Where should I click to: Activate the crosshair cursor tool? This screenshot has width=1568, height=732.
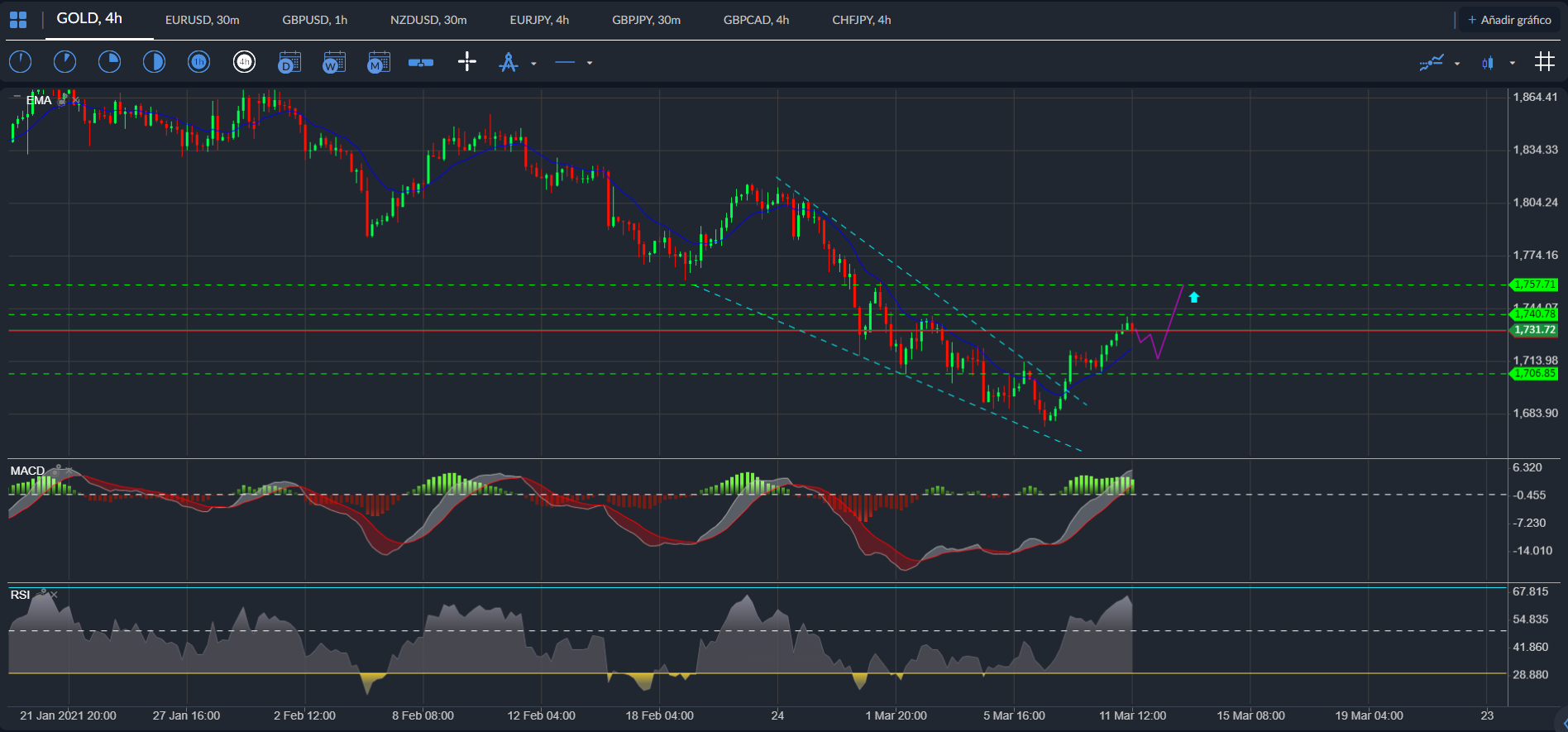click(467, 62)
